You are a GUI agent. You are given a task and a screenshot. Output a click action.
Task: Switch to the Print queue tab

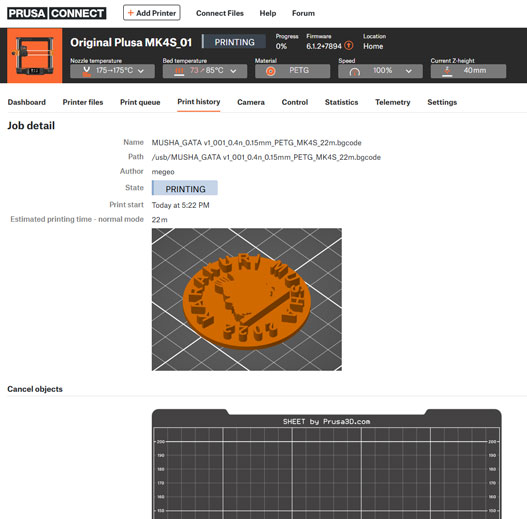click(140, 102)
